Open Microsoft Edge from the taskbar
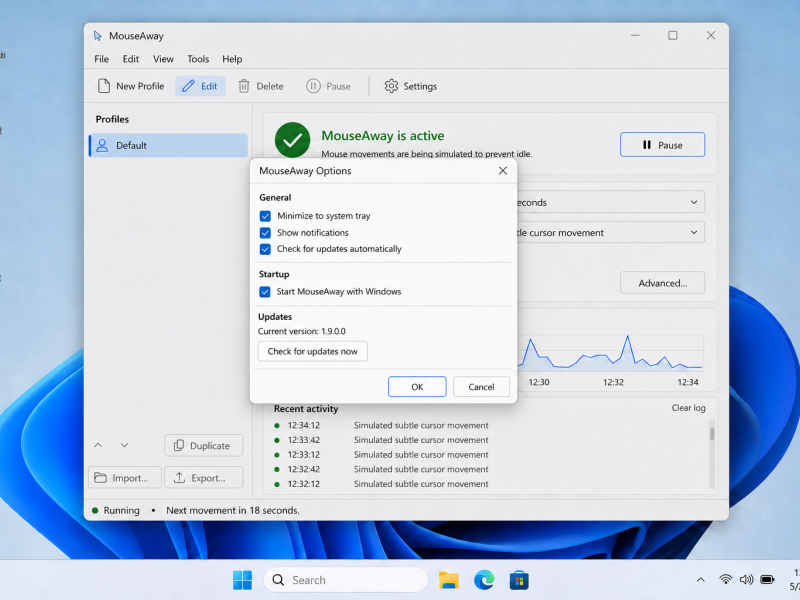 (x=484, y=580)
